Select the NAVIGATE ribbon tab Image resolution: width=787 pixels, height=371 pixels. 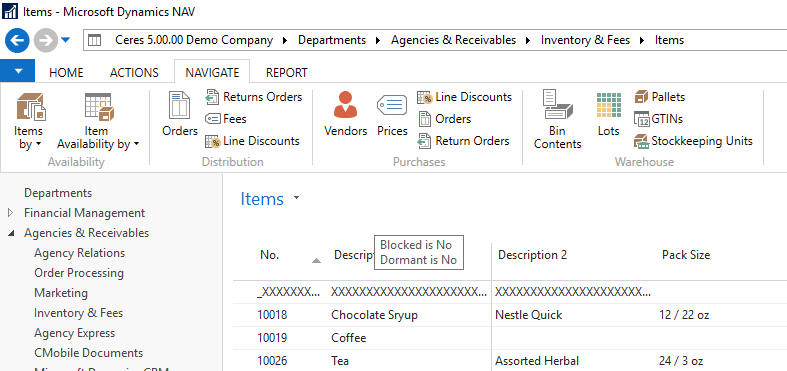[212, 72]
